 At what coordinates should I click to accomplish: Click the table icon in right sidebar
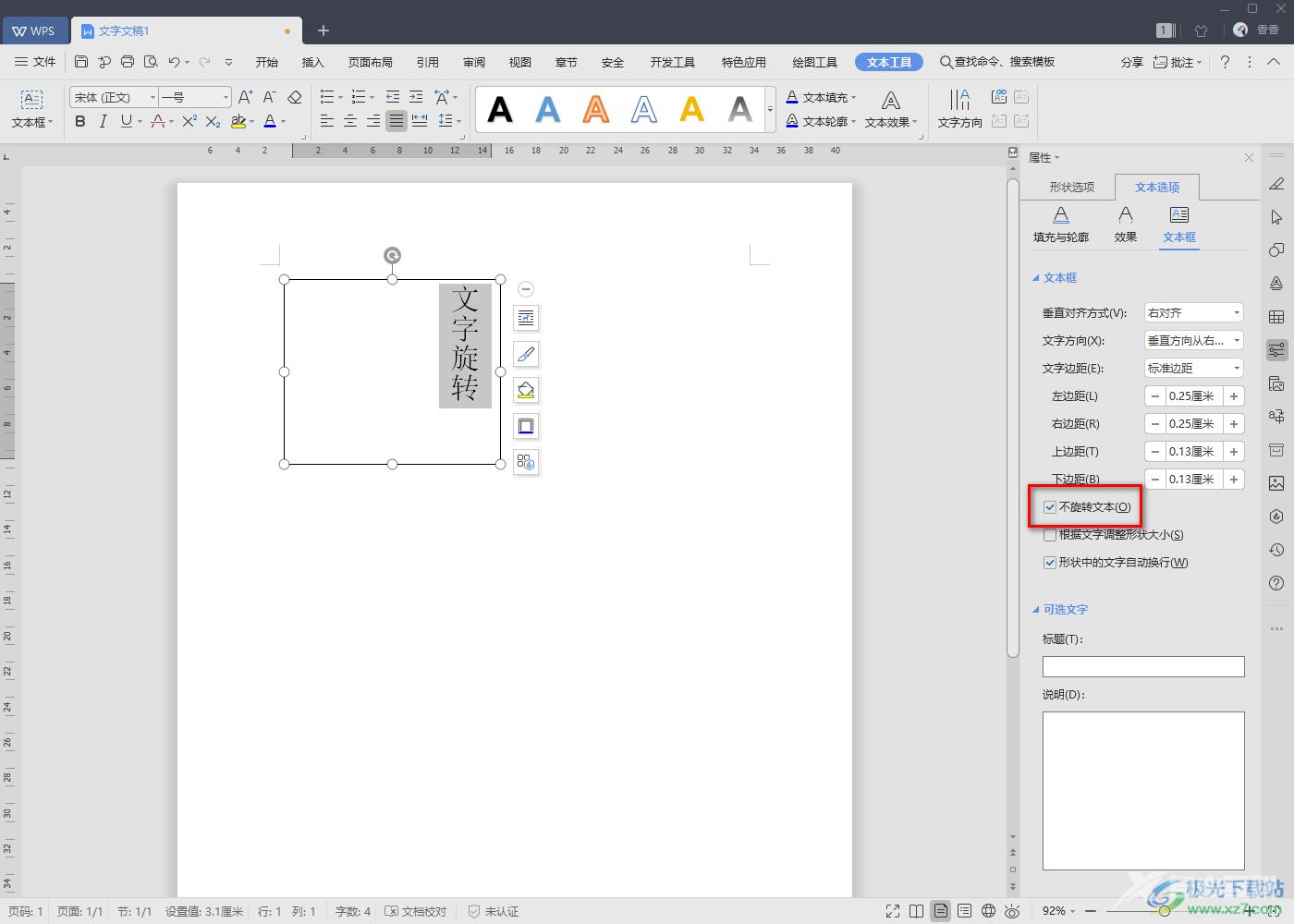[x=1276, y=317]
